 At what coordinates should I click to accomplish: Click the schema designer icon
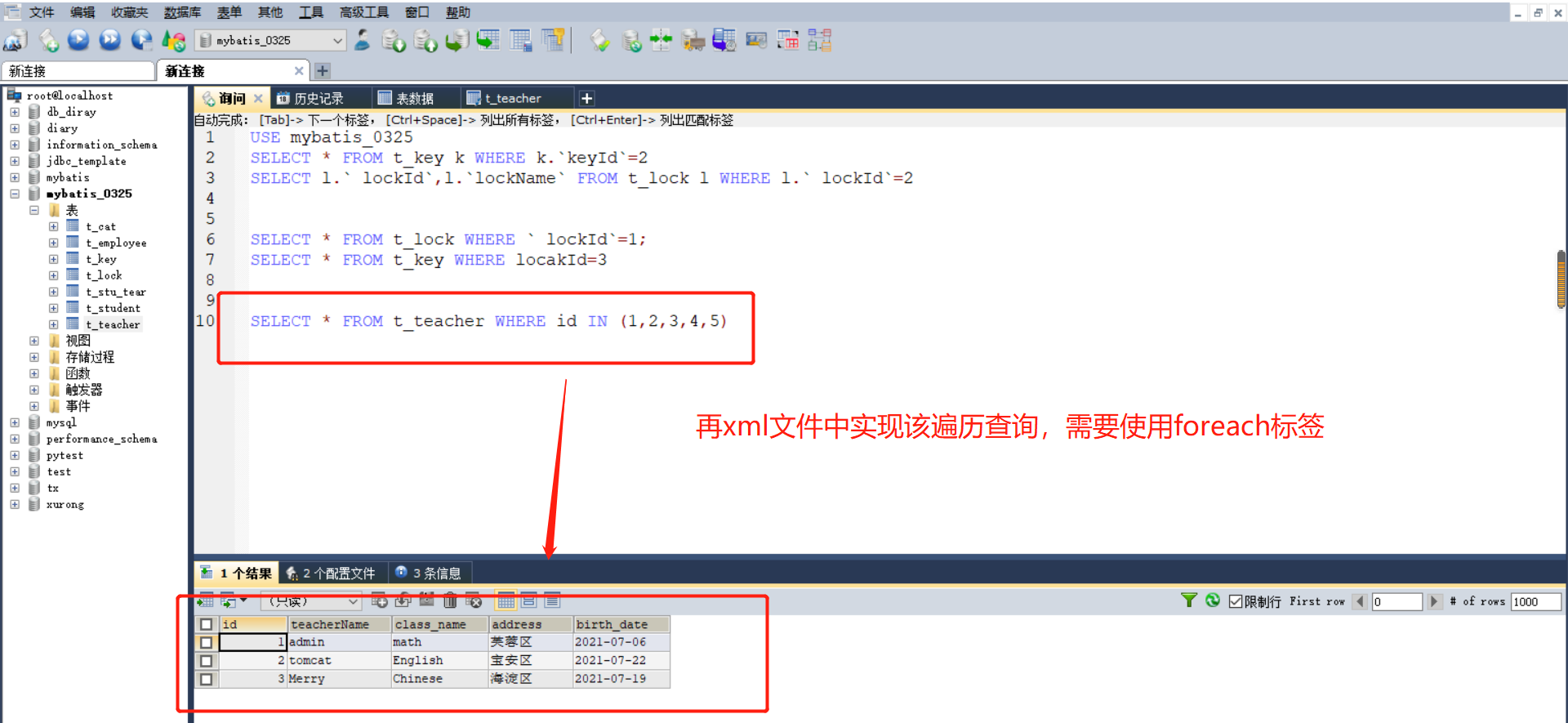[820, 40]
